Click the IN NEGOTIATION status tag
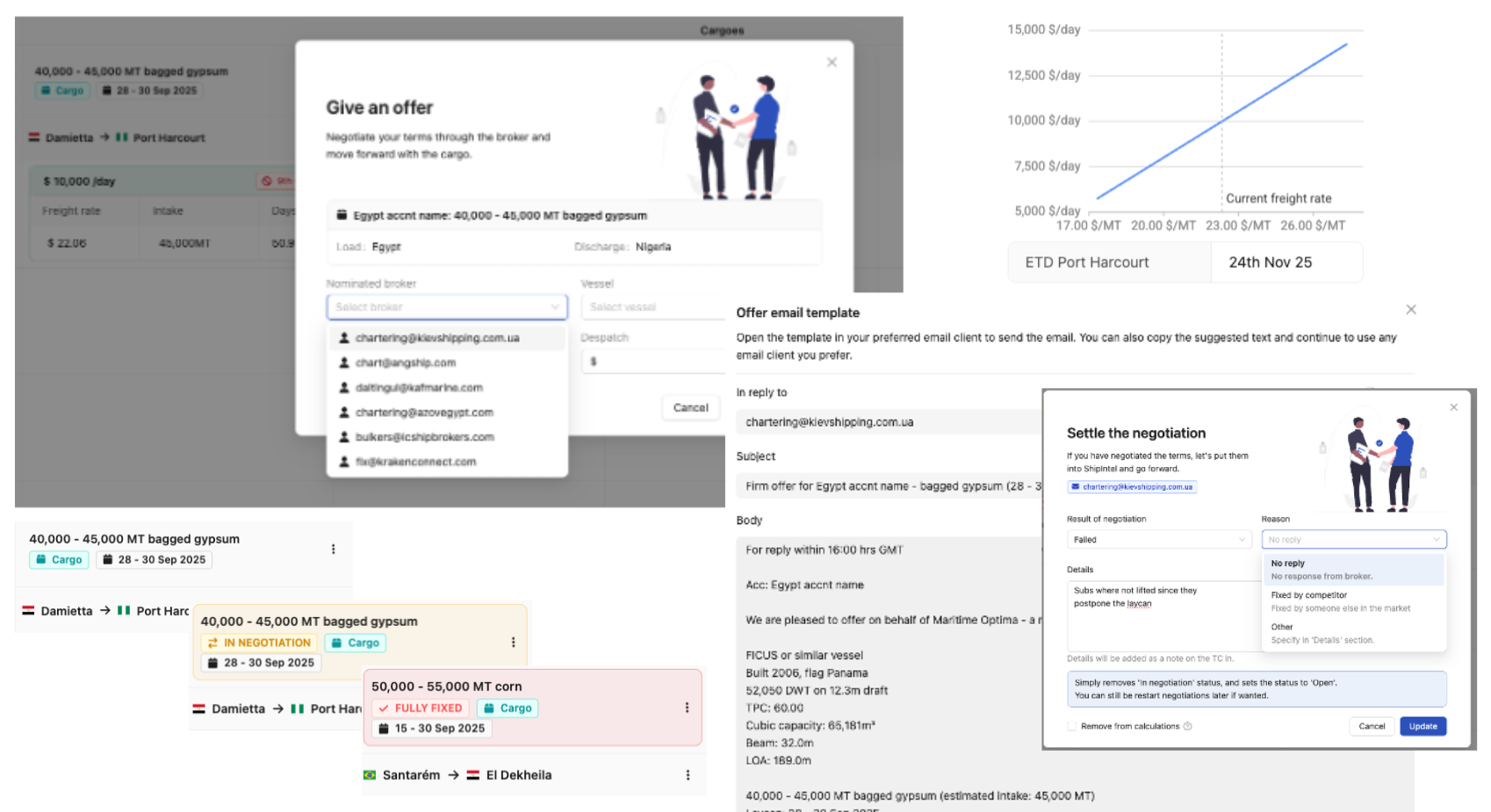The height and width of the screenshot is (812, 1491). [259, 643]
